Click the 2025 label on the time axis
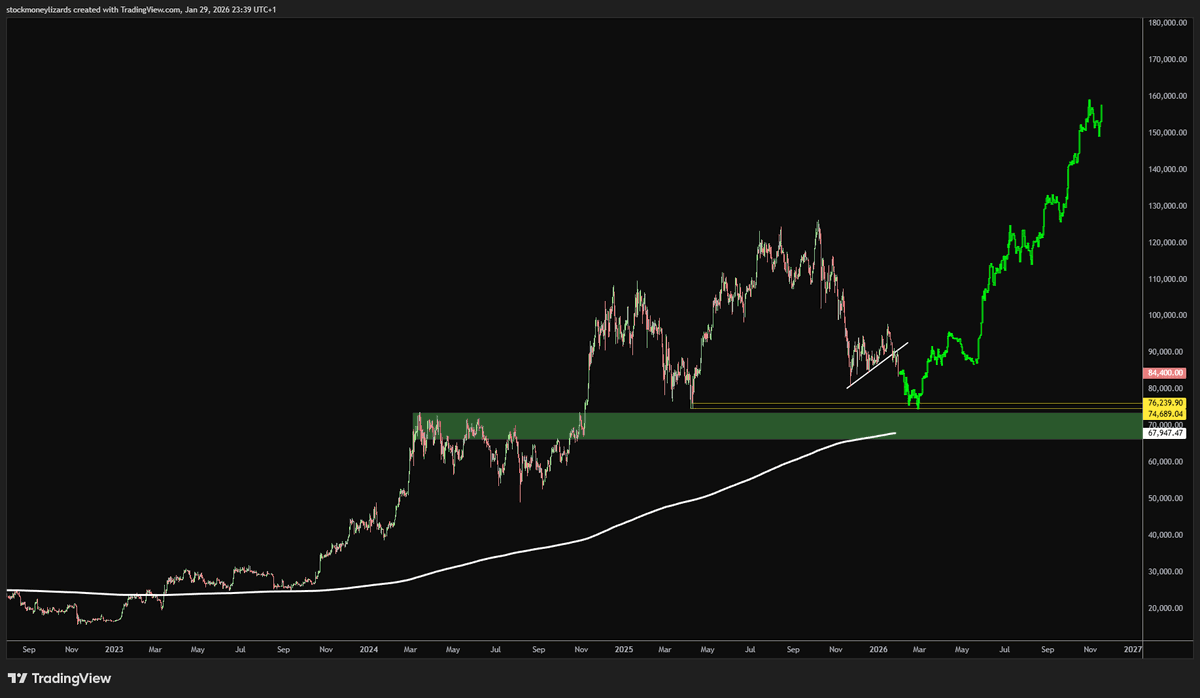The image size is (1200, 698). [x=623, y=649]
